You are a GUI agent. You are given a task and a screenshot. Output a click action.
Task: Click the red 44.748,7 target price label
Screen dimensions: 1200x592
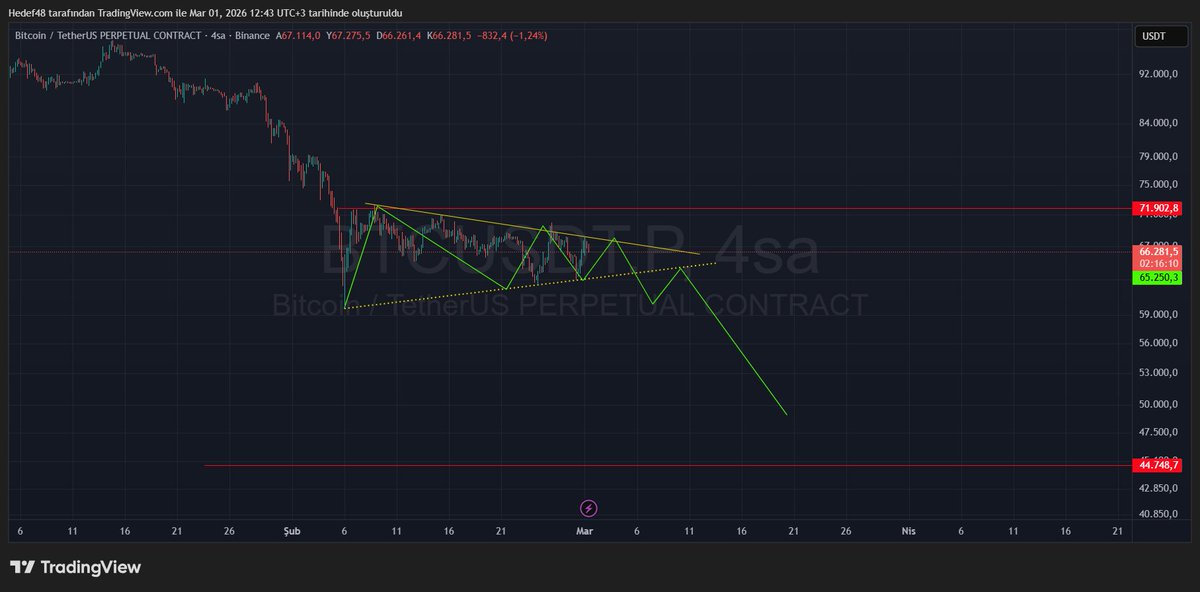(1157, 464)
